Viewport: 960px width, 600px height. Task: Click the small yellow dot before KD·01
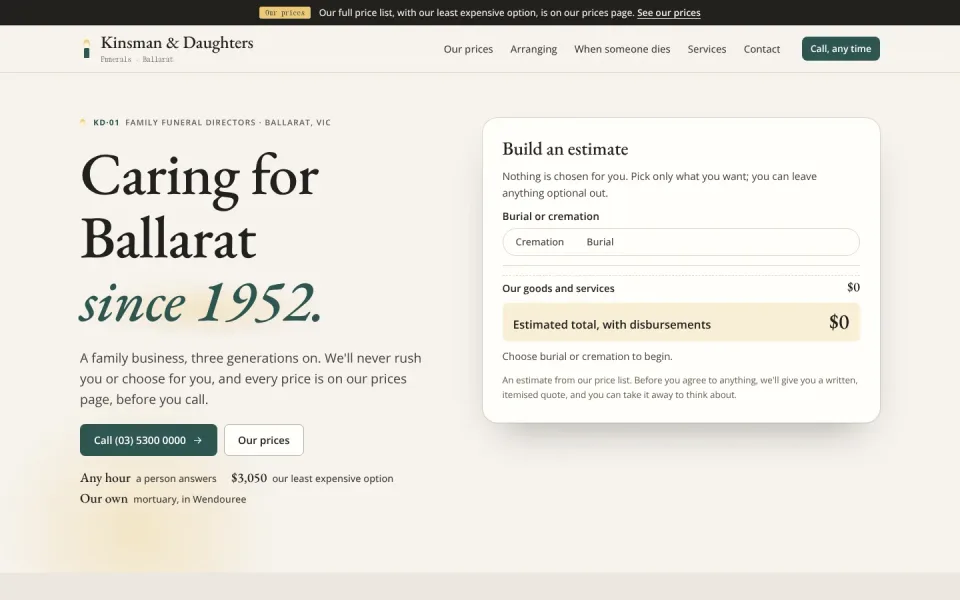pos(83,122)
